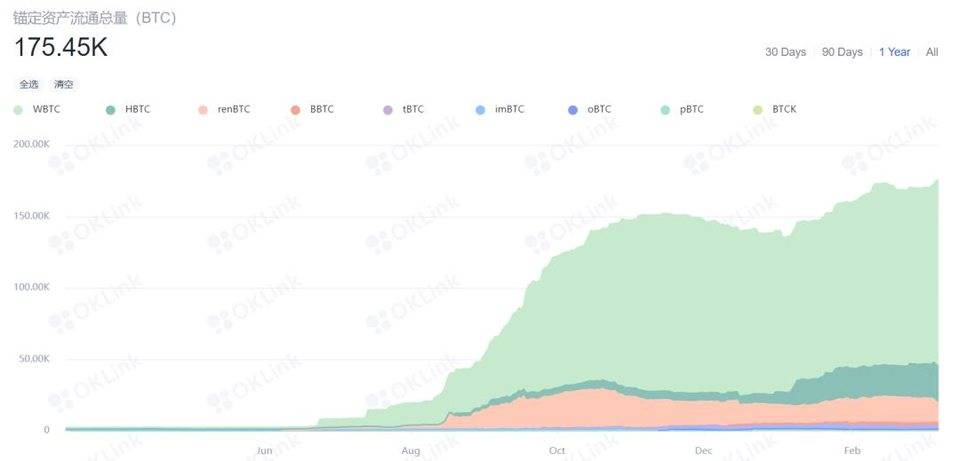Switch time range to 30 Days
The height and width of the screenshot is (461, 960).
pyautogui.click(x=785, y=52)
